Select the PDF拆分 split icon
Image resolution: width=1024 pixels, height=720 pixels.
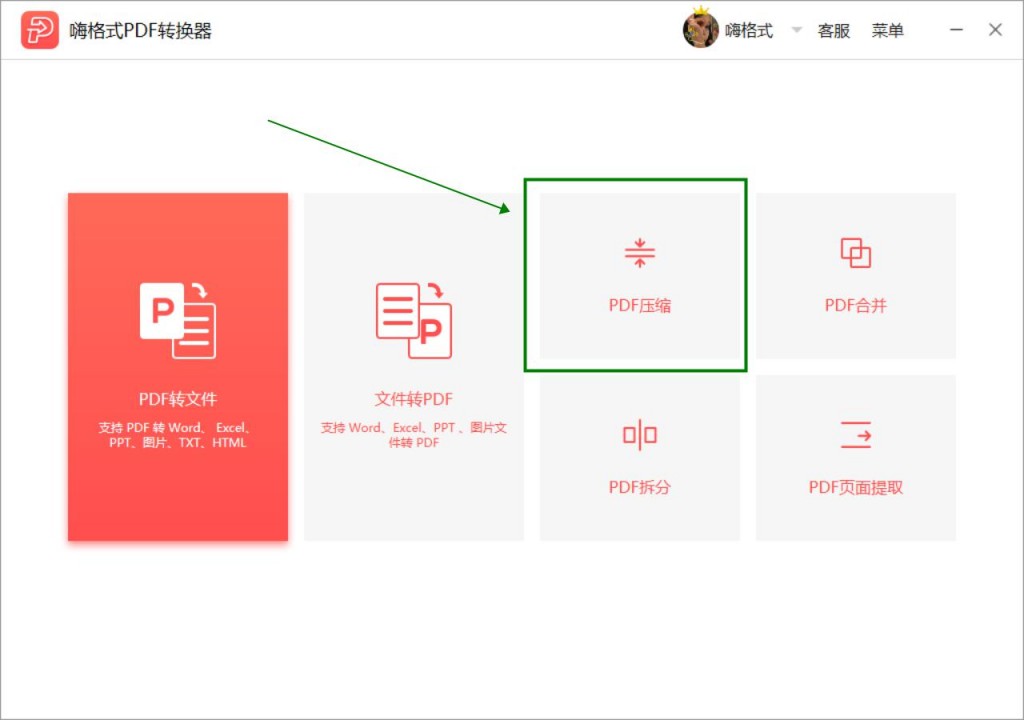(640, 435)
